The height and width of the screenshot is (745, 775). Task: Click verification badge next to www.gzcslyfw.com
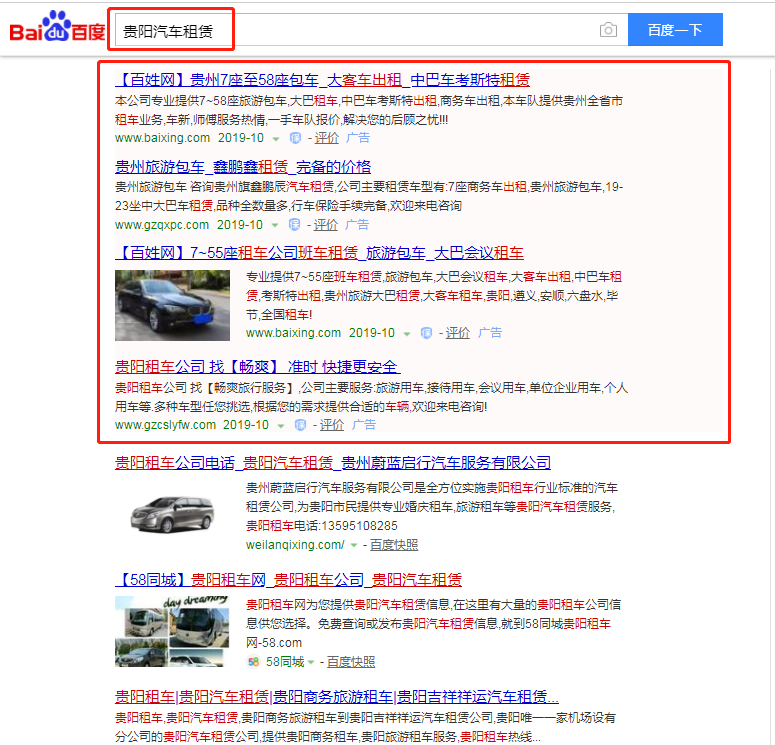[301, 425]
